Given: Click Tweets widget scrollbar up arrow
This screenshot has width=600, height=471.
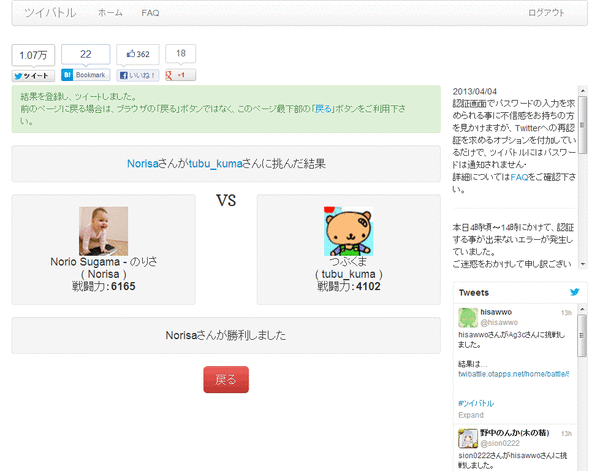Looking at the screenshot, I should click(582, 309).
